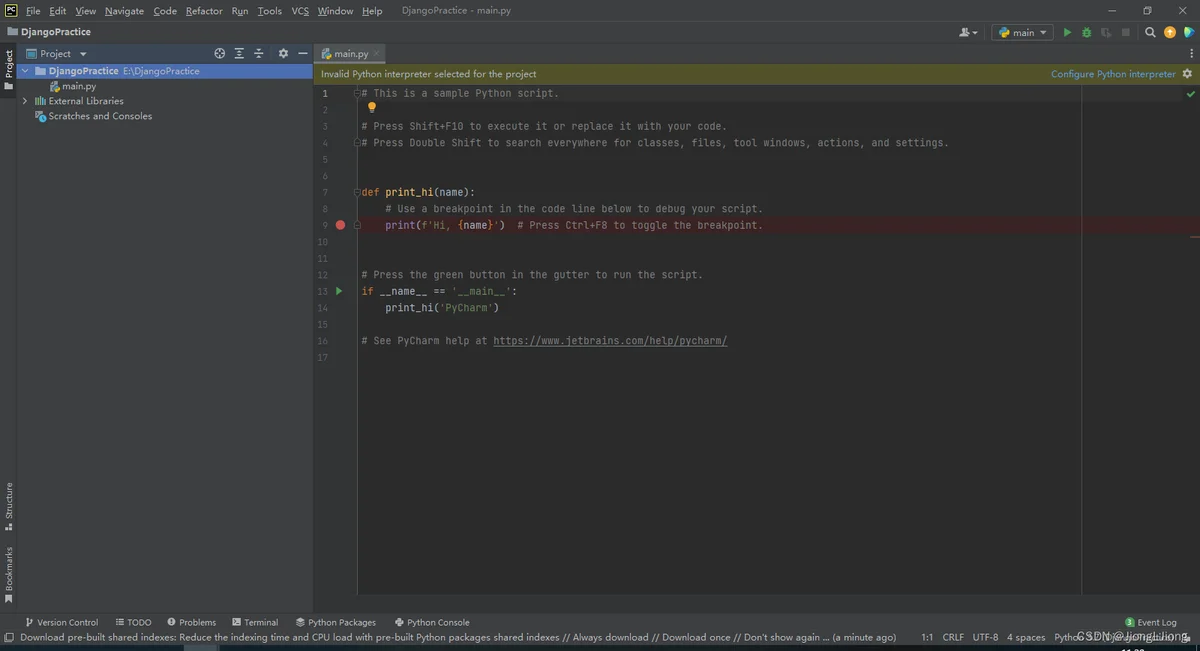The image size is (1200, 651).
Task: Open the Terminal tool window
Action: (x=255, y=622)
